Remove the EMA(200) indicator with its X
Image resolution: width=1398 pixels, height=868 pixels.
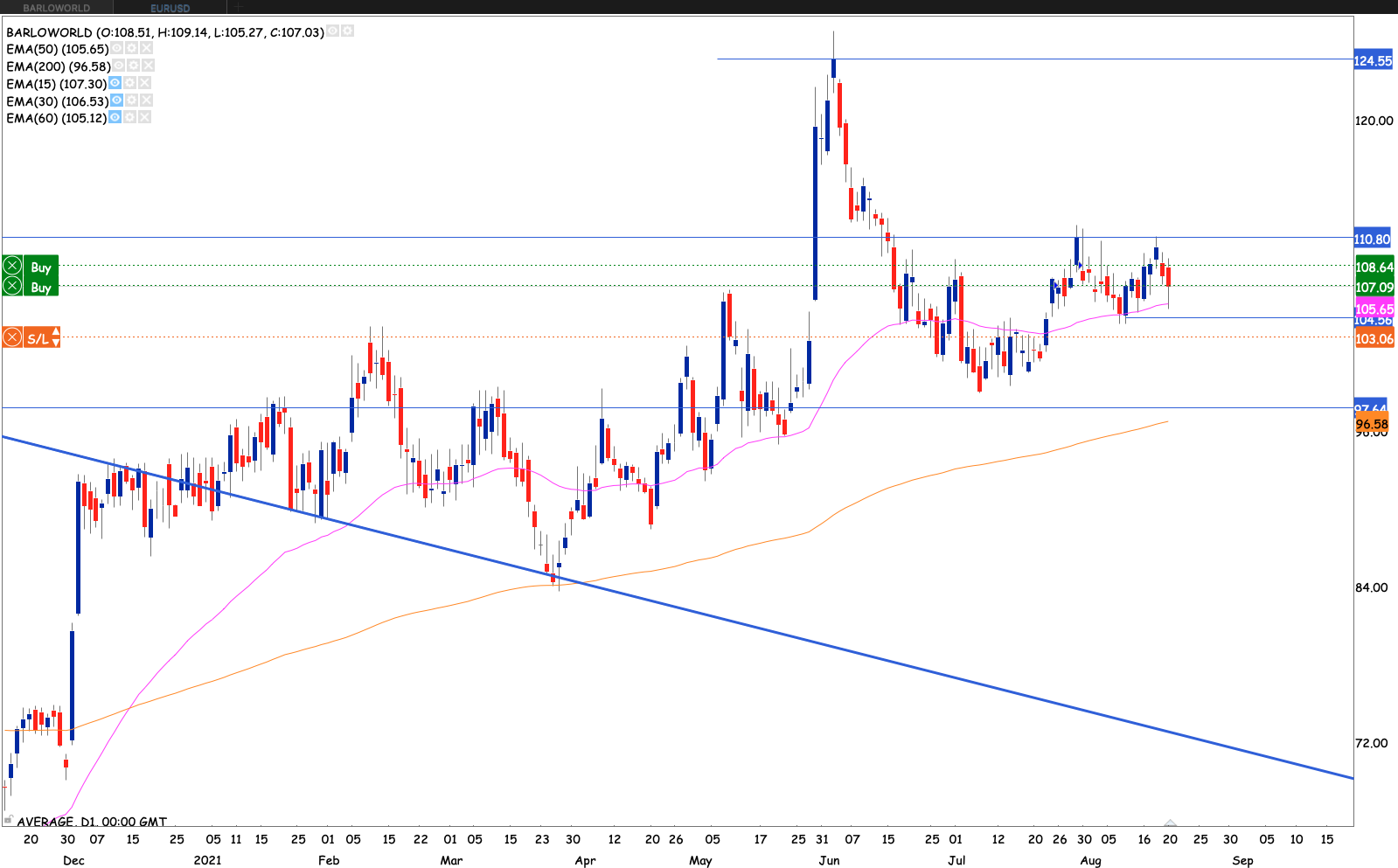point(149,66)
